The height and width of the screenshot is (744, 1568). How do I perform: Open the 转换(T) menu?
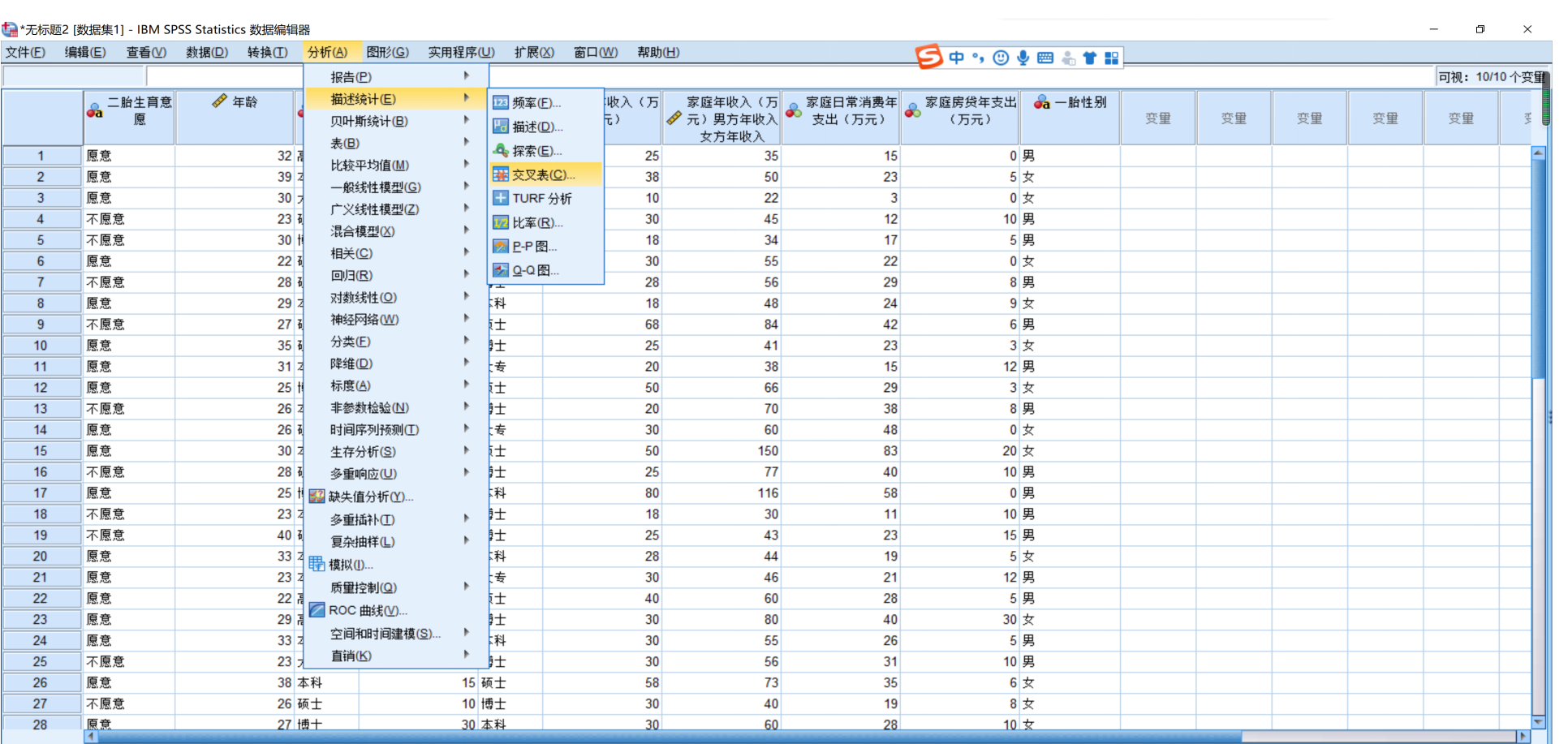(268, 52)
